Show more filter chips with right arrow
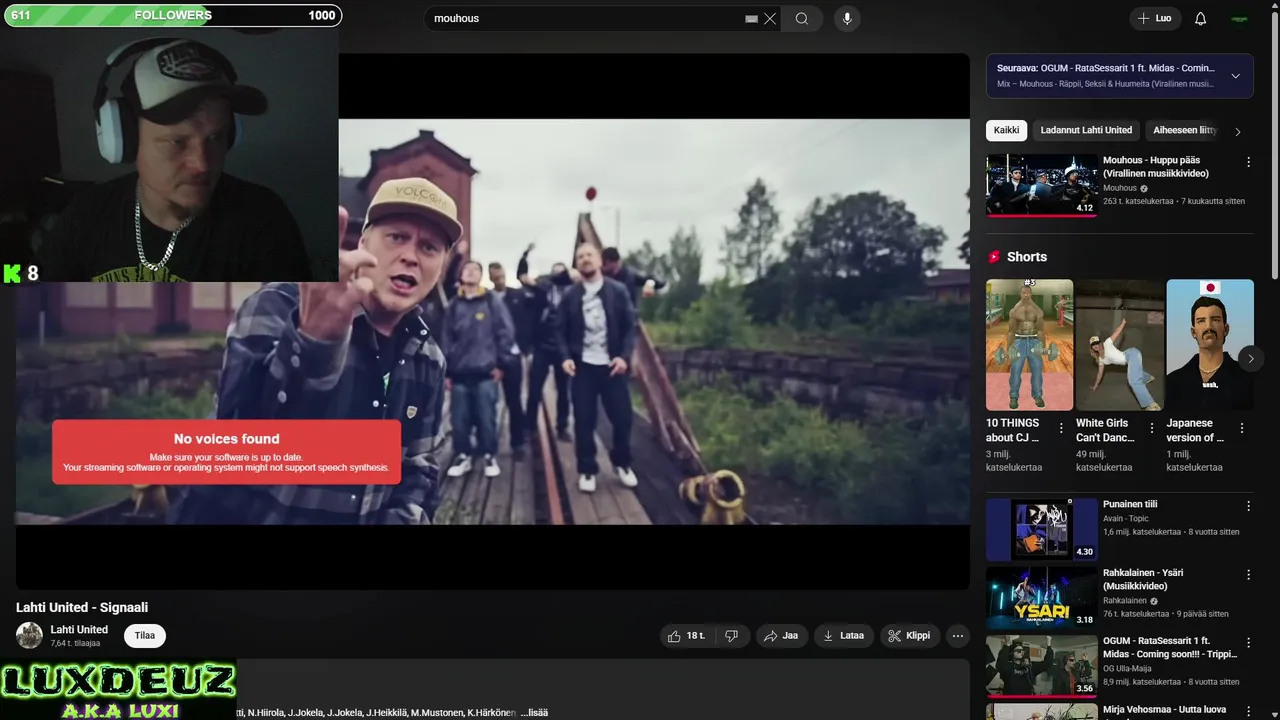This screenshot has height=720, width=1280. pyautogui.click(x=1238, y=131)
